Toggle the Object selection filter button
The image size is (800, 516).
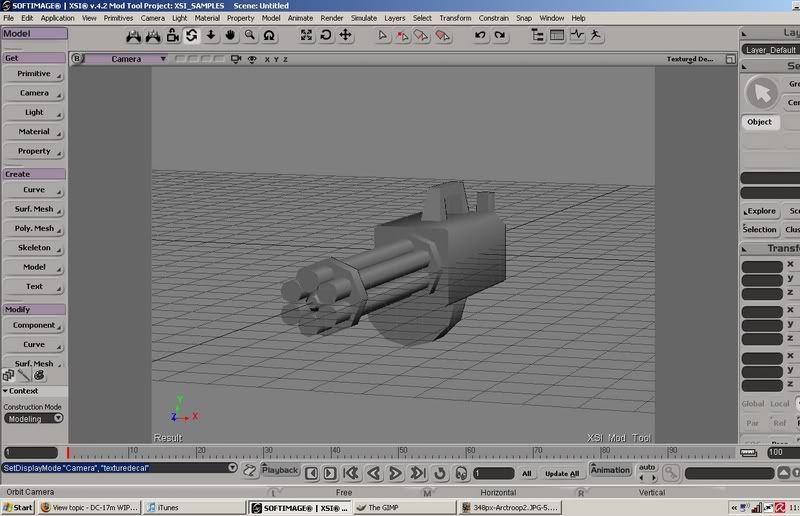click(x=760, y=122)
